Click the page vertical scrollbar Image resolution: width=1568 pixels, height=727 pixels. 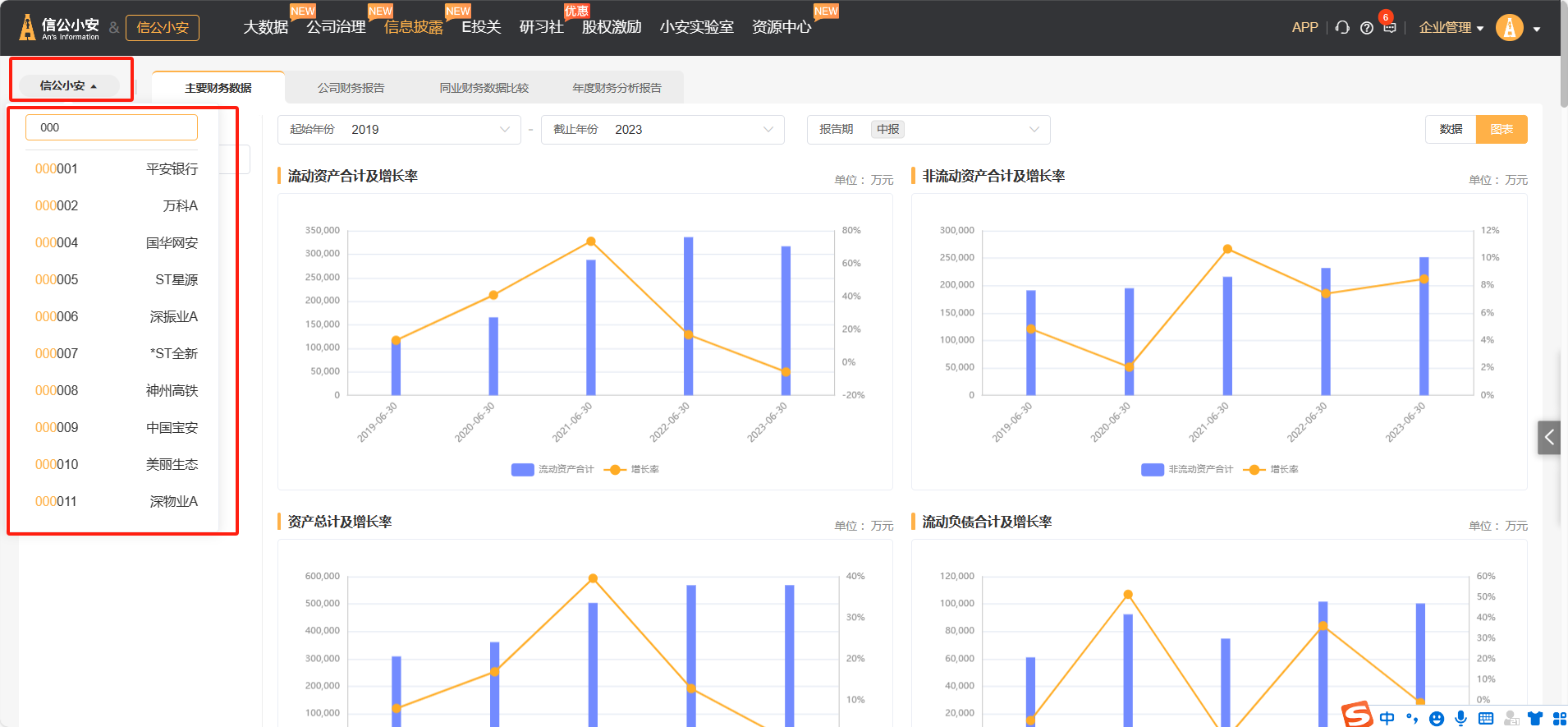pyautogui.click(x=1564, y=53)
